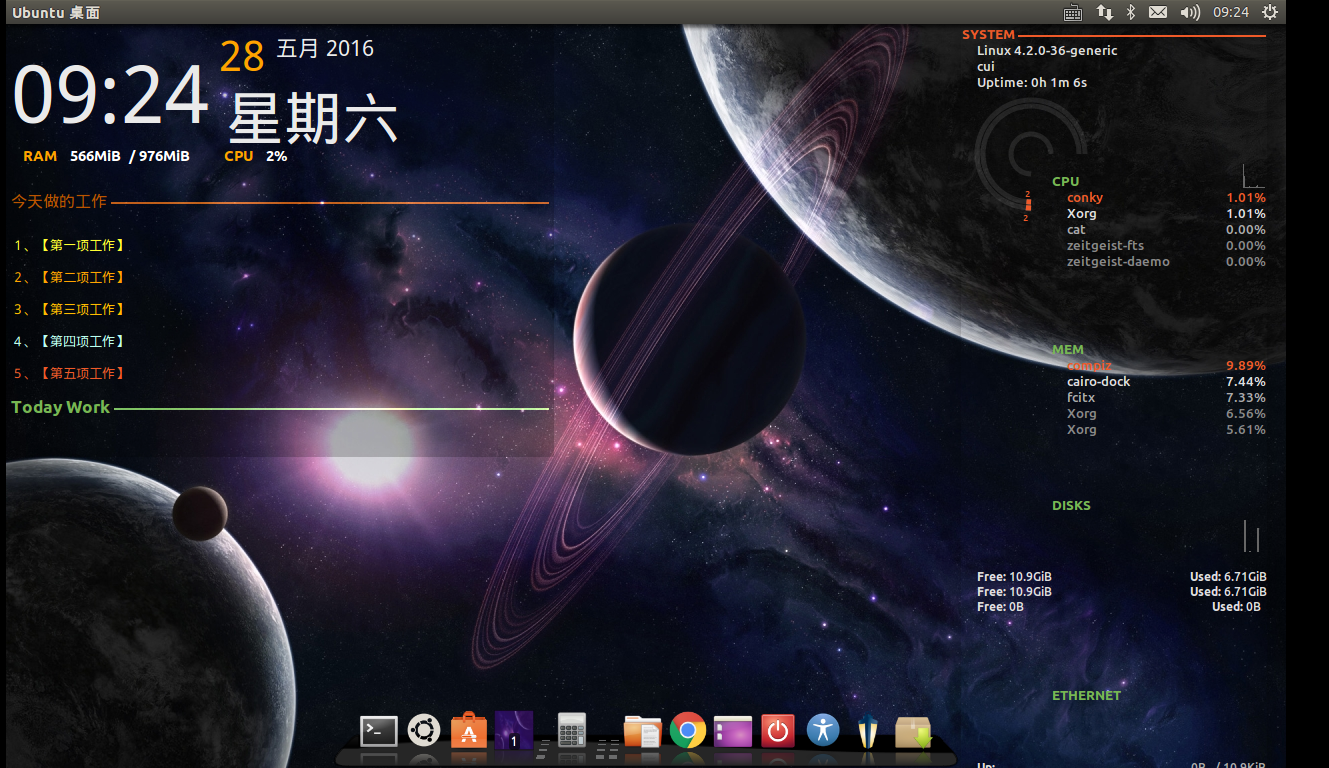Click the cairo-dock memory row
This screenshot has width=1329, height=768.
click(x=1166, y=382)
